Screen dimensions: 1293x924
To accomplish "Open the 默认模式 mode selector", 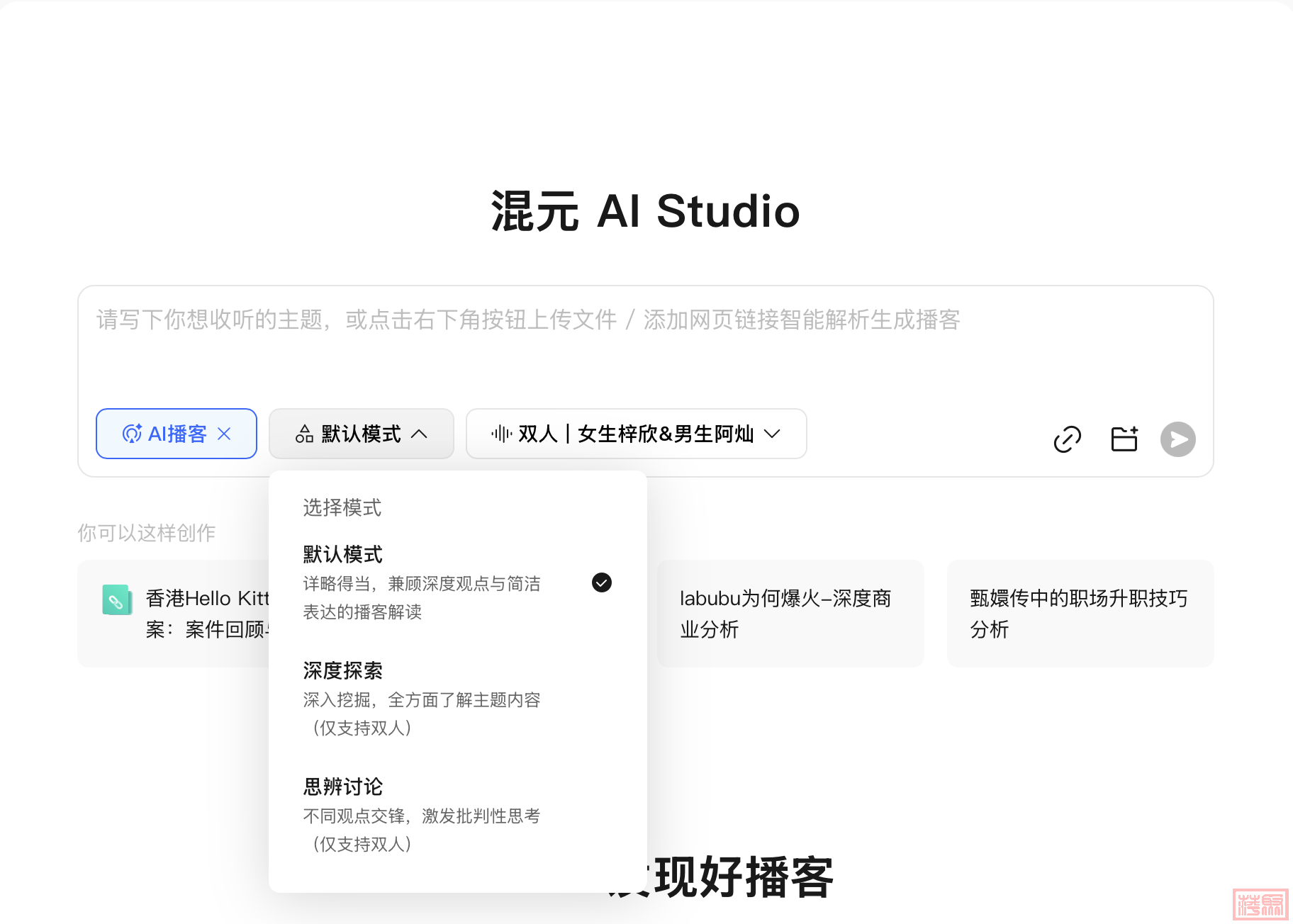I will [361, 434].
